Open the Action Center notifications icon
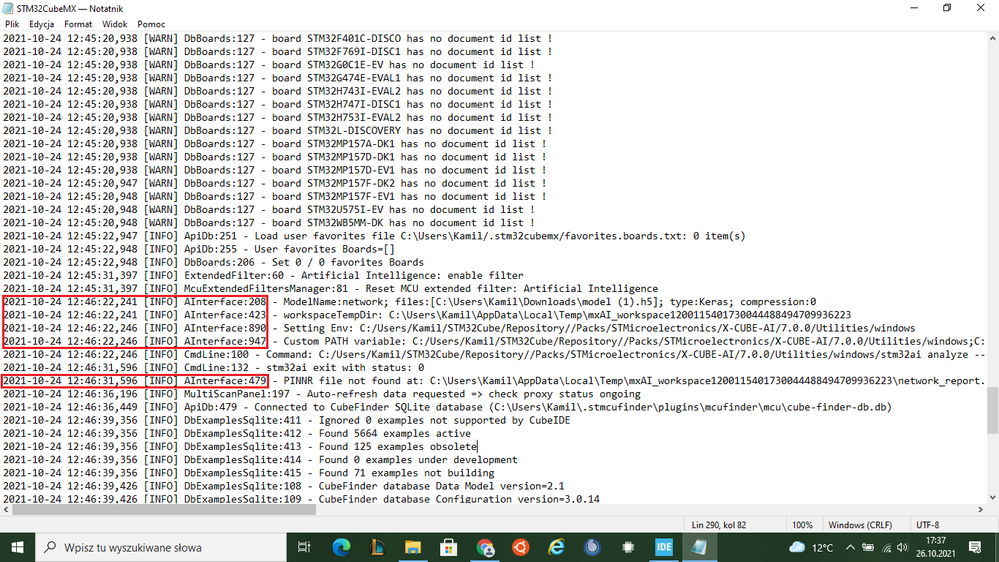 coord(975,547)
